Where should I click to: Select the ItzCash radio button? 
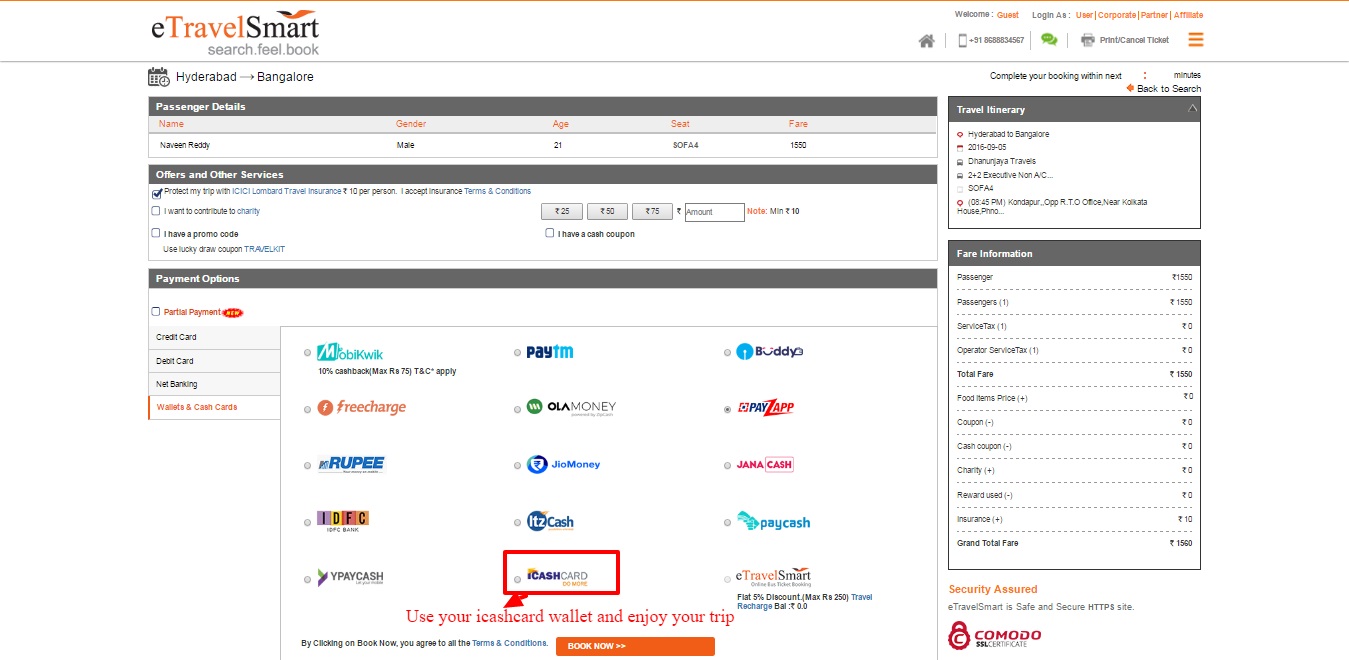tap(517, 522)
